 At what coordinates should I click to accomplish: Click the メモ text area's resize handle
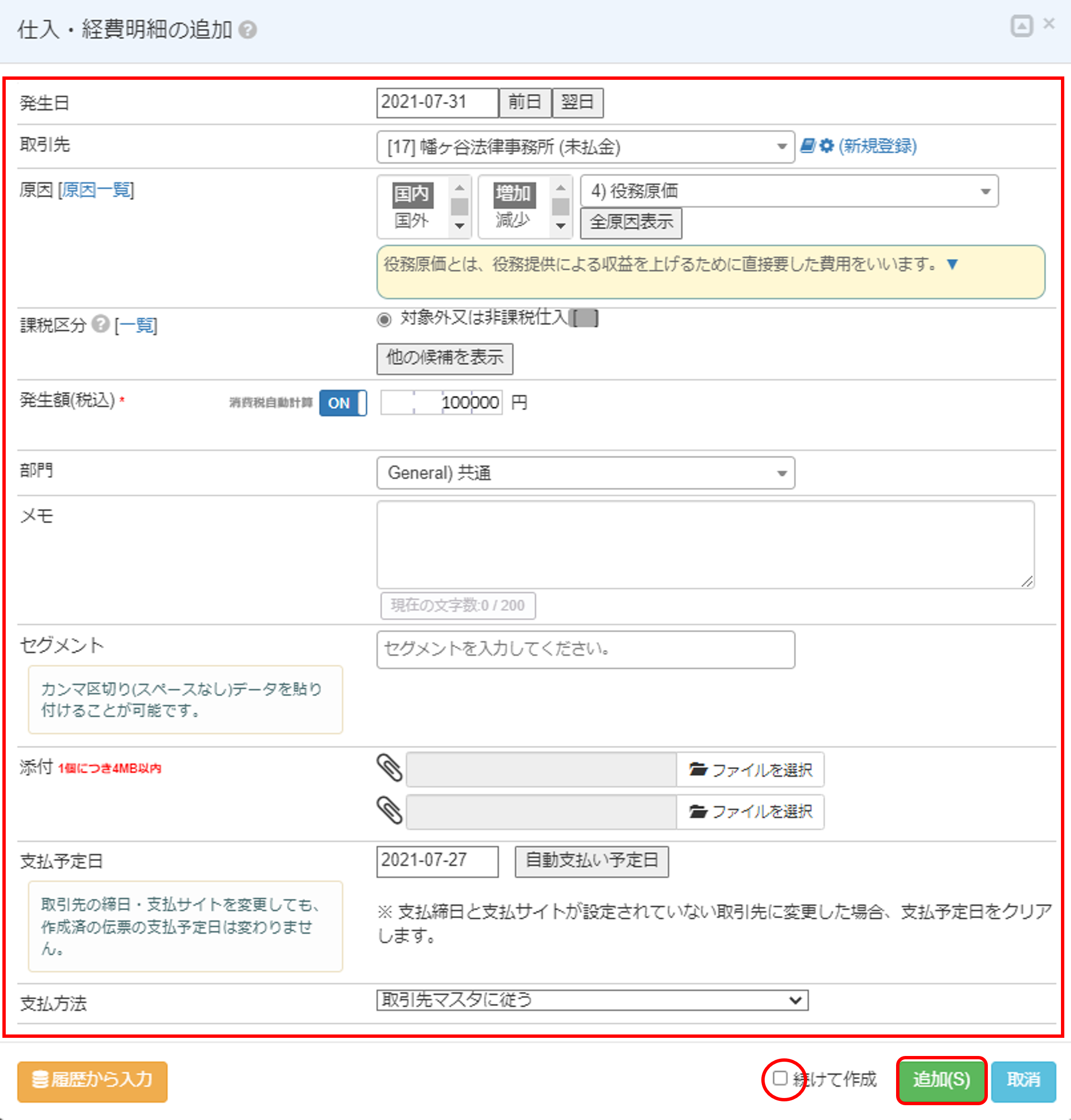(x=1027, y=581)
